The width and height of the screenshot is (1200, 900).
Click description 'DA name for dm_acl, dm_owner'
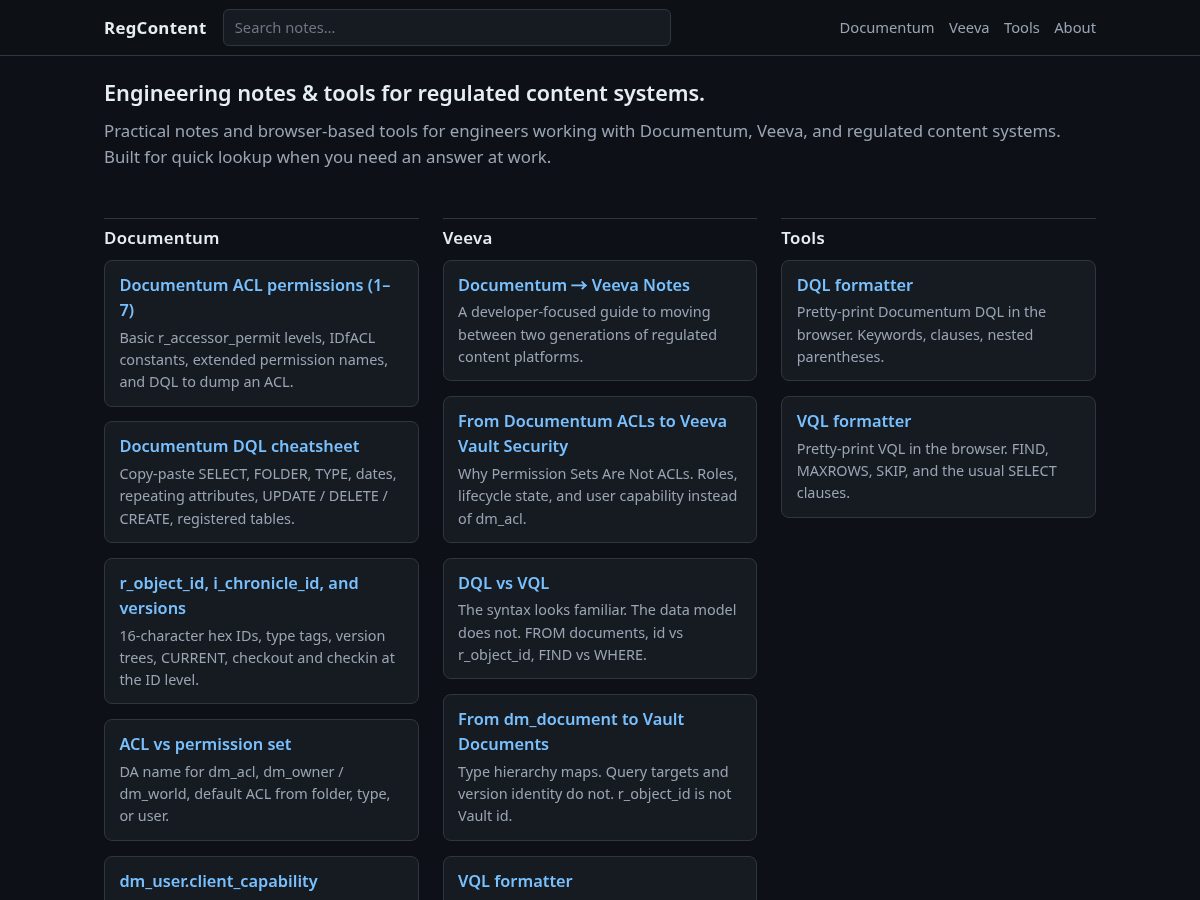tap(255, 794)
